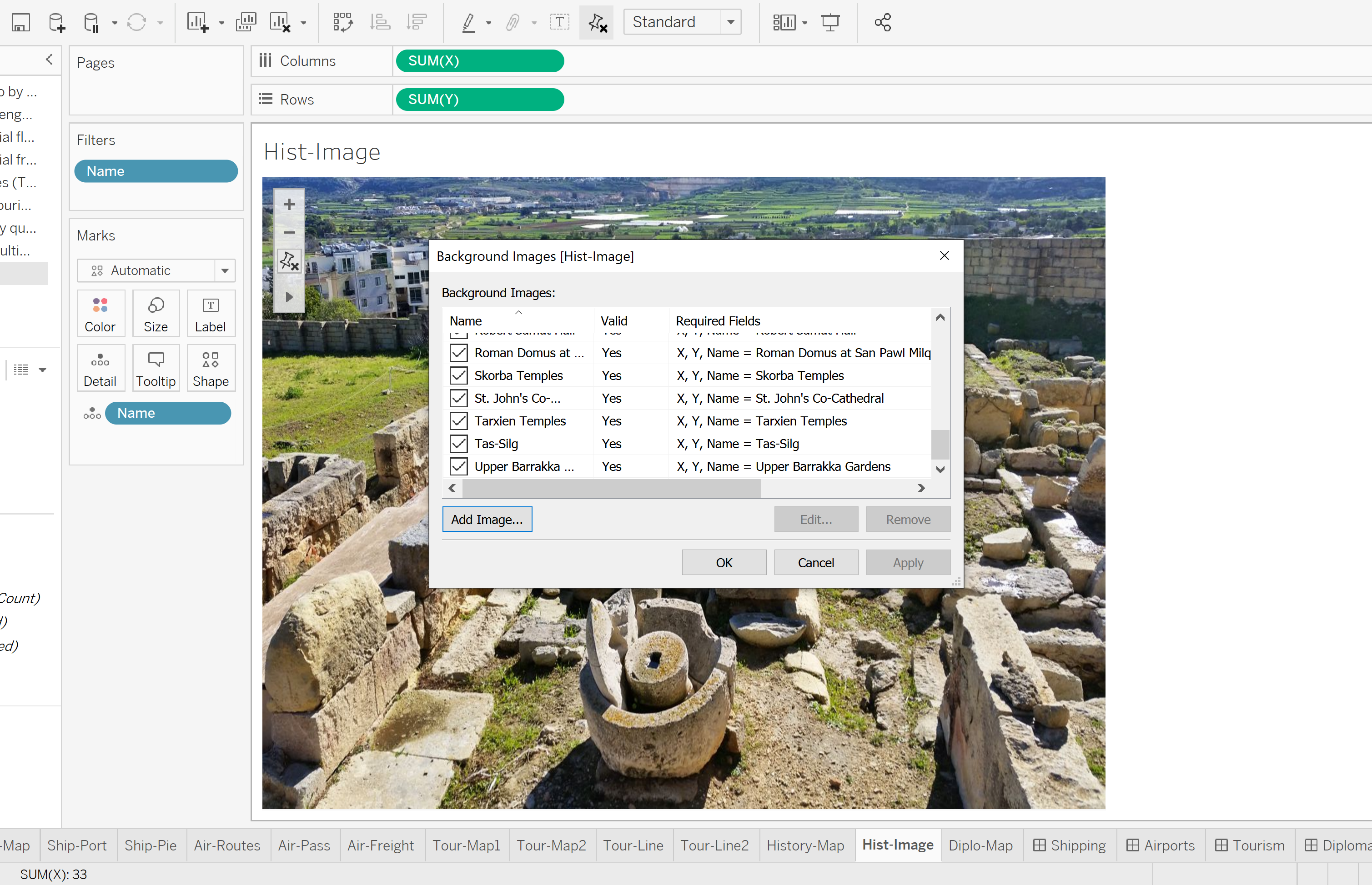Collapse the left data pane chevron
Image resolution: width=1372 pixels, height=885 pixels.
click(x=50, y=59)
